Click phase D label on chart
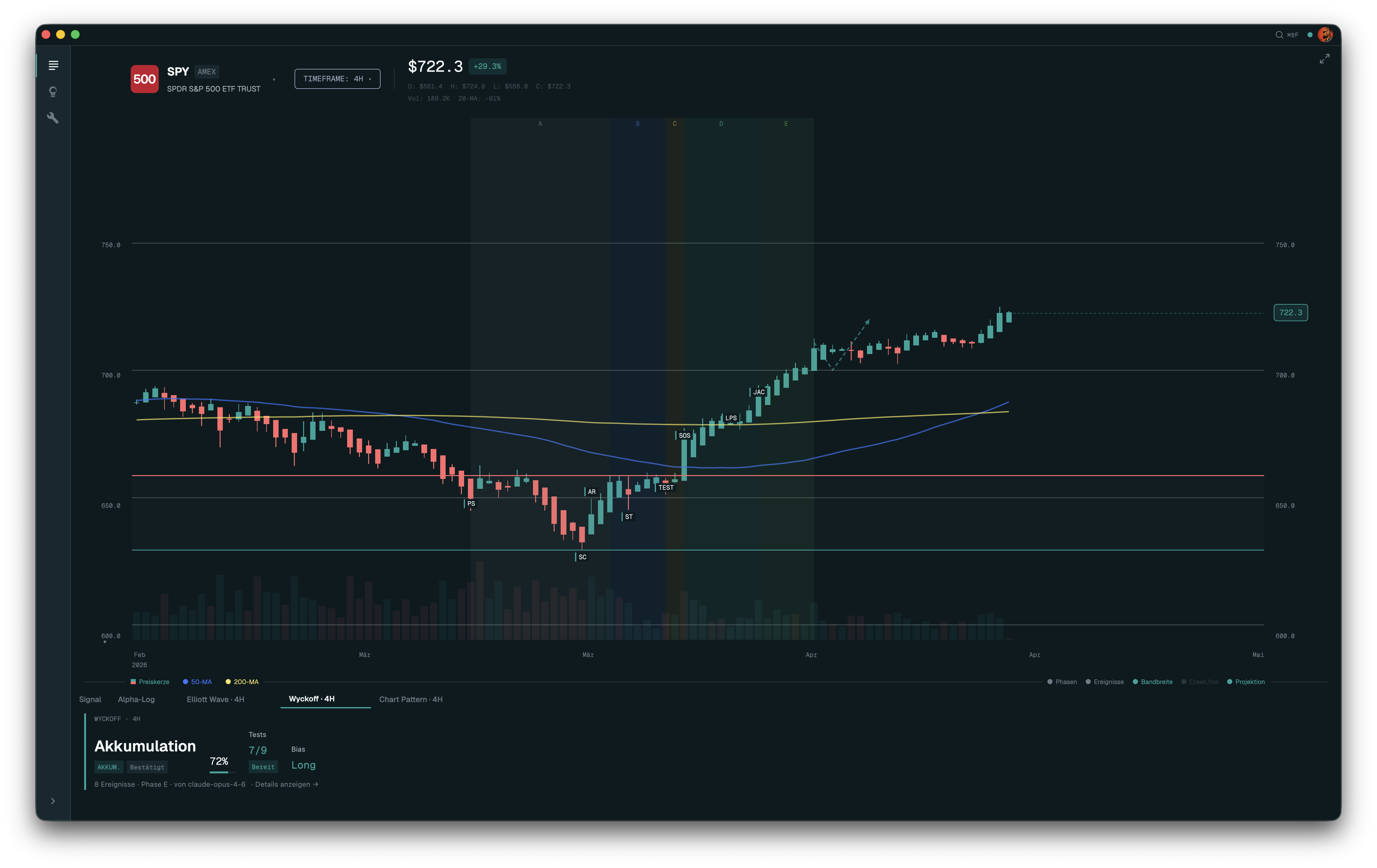The image size is (1377, 868). (x=721, y=124)
